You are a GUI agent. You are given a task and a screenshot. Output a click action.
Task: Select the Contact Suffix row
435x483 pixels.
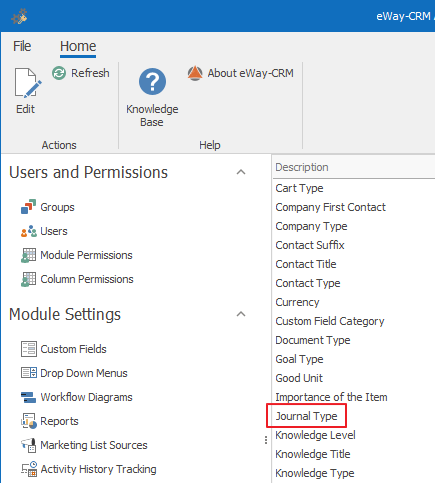click(353, 245)
